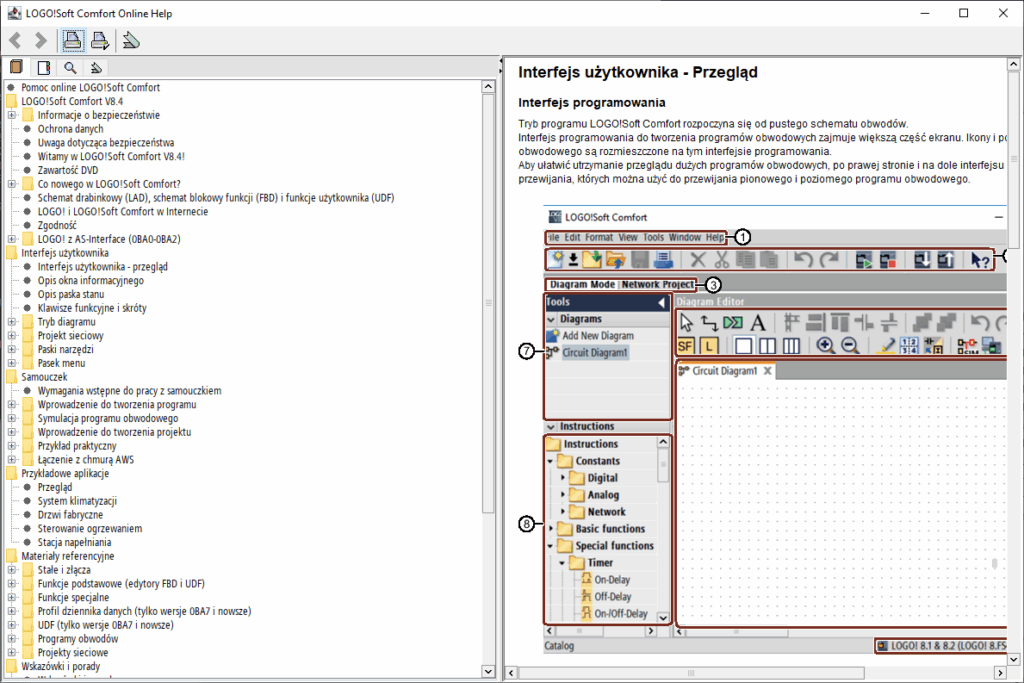Go forward with the Next arrow in toolbar
Image resolution: width=1024 pixels, height=683 pixels.
pyautogui.click(x=40, y=40)
